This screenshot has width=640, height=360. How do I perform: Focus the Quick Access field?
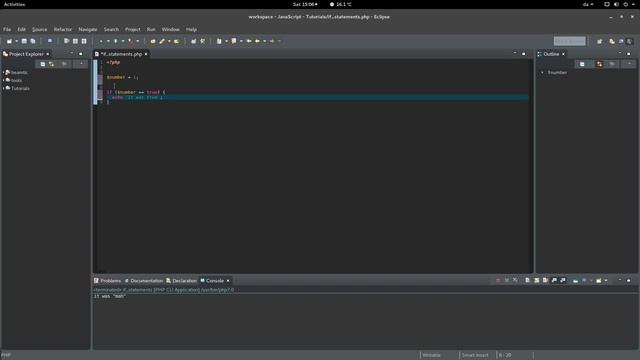569,41
